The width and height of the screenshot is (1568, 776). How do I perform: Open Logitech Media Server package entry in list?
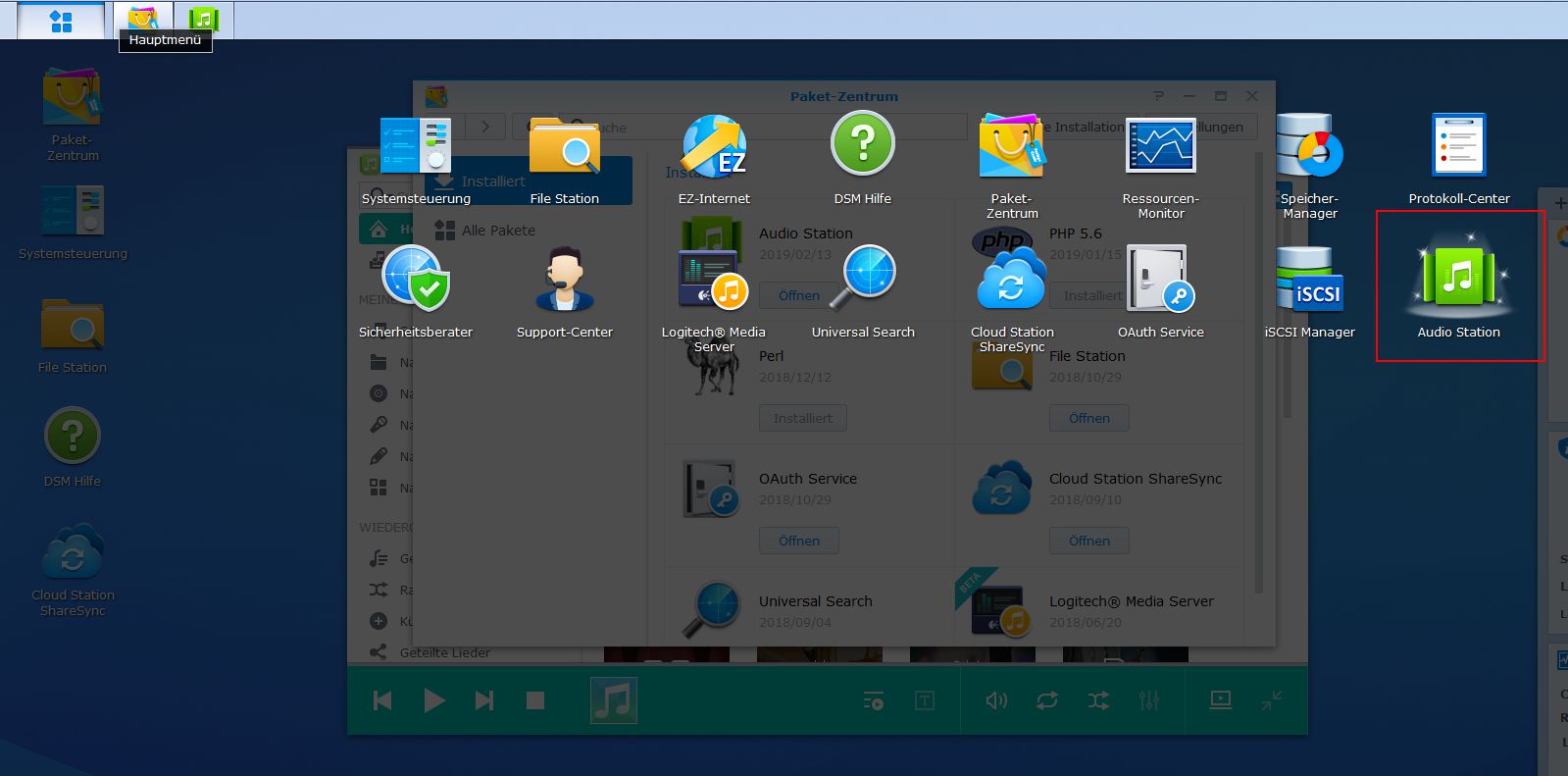click(x=1100, y=601)
